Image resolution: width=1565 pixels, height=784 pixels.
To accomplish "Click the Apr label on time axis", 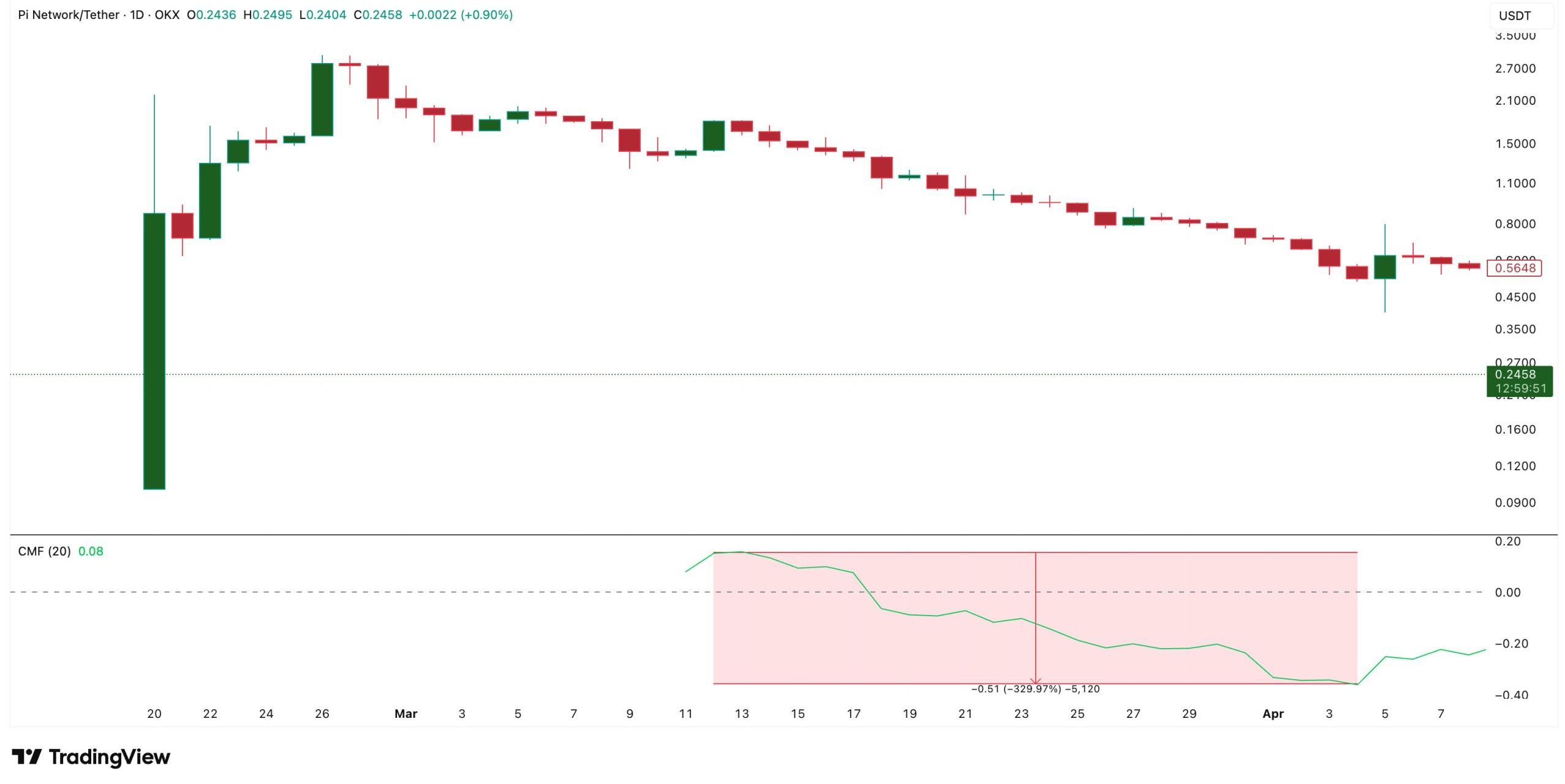I will (1273, 714).
